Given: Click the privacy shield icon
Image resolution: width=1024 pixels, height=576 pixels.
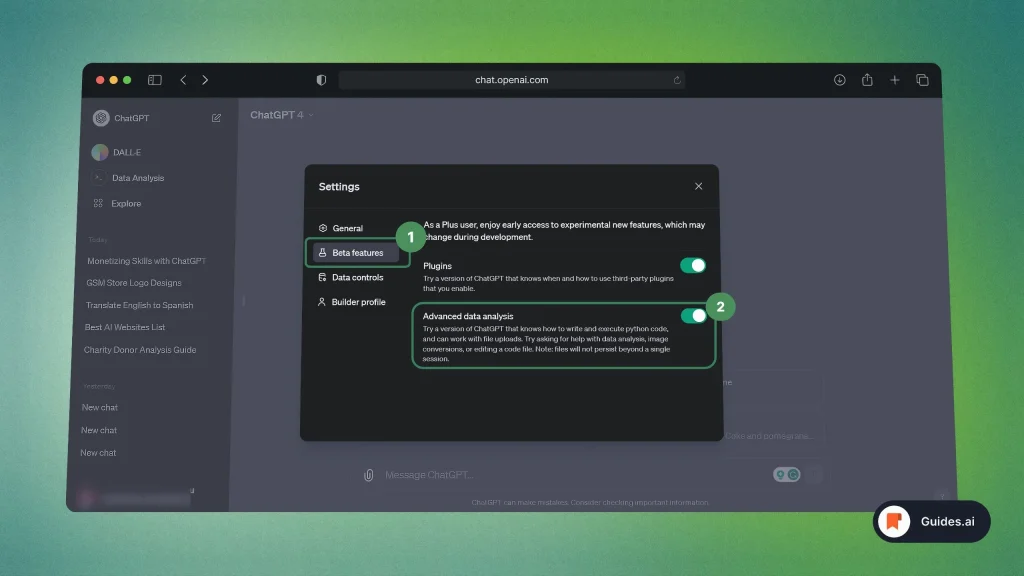Looking at the screenshot, I should [x=321, y=80].
